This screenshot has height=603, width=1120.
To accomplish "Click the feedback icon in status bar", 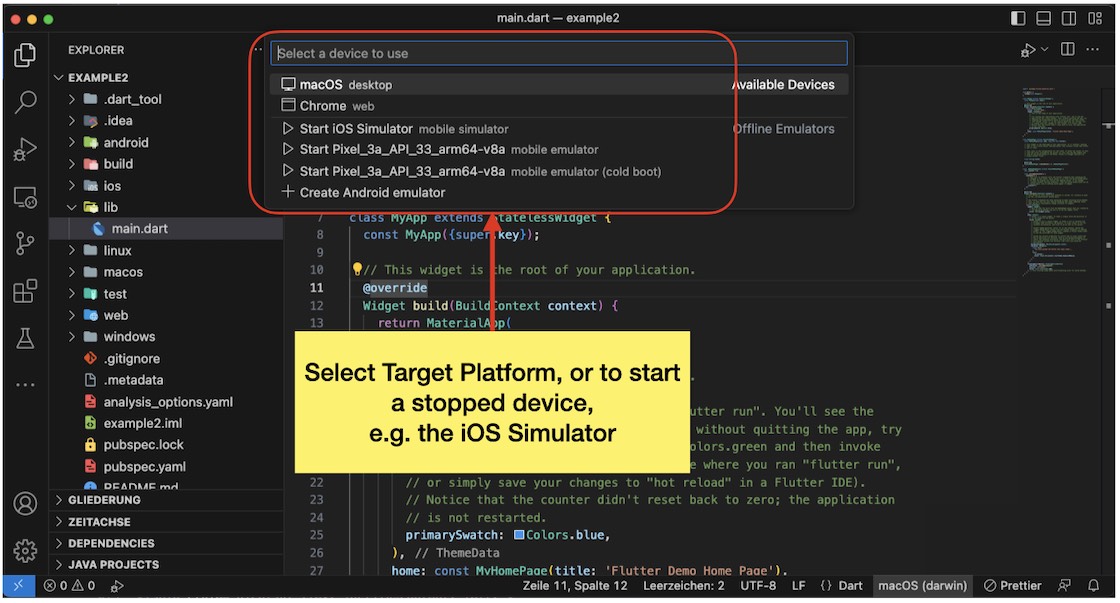I will (x=1064, y=586).
